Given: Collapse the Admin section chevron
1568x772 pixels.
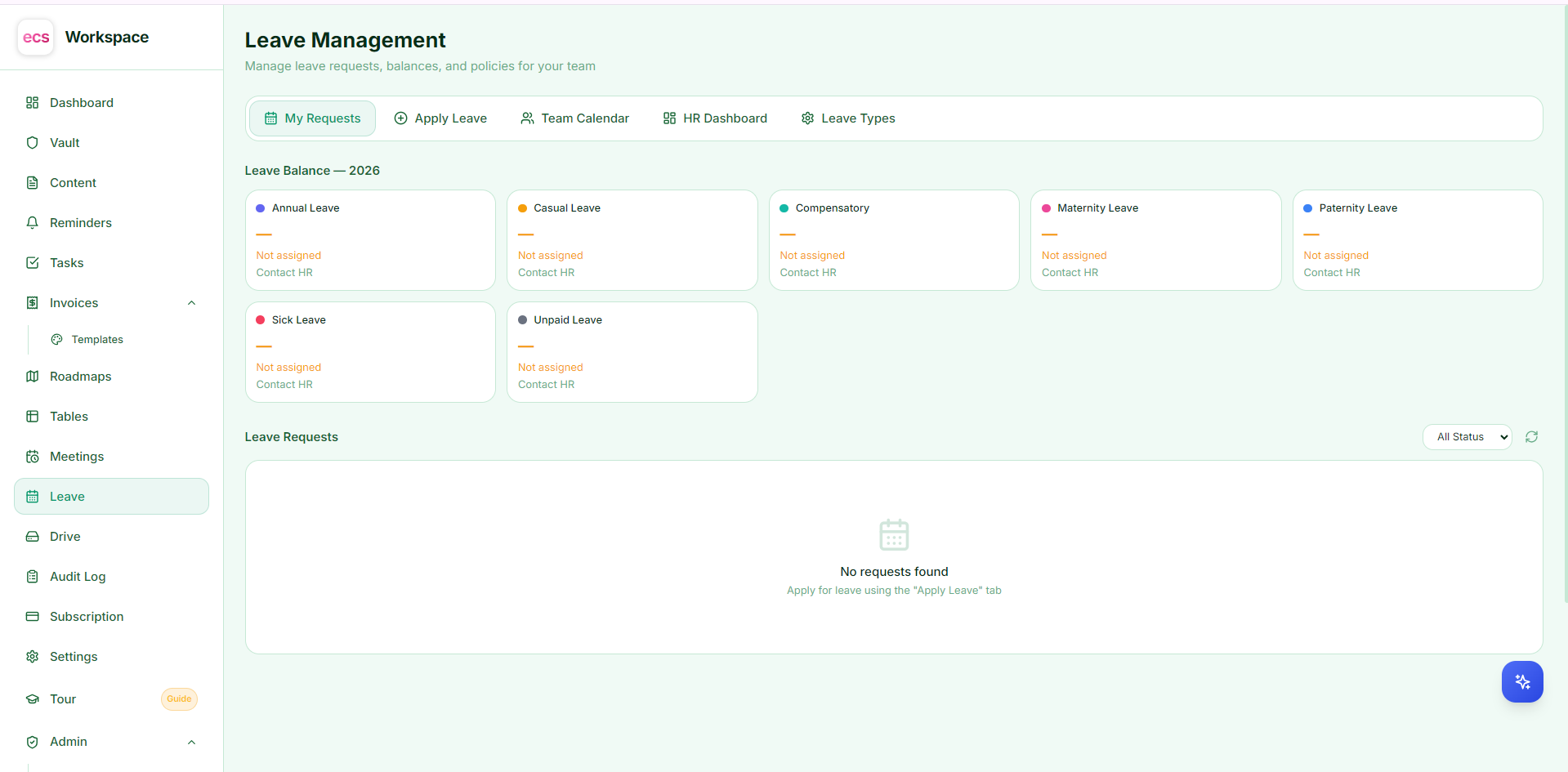Looking at the screenshot, I should coord(192,743).
